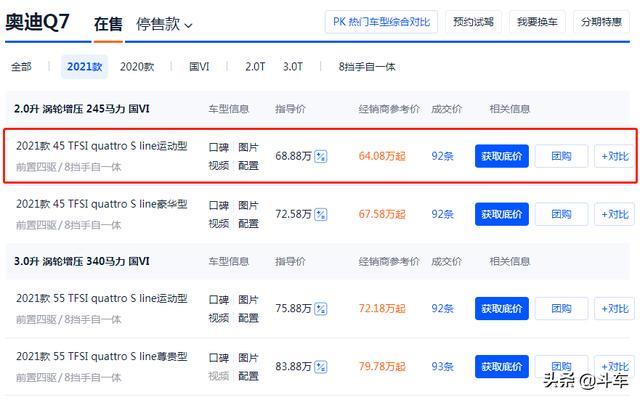Click 获取底价 for 68.88万 model
The width and height of the screenshot is (640, 400).
tap(502, 156)
